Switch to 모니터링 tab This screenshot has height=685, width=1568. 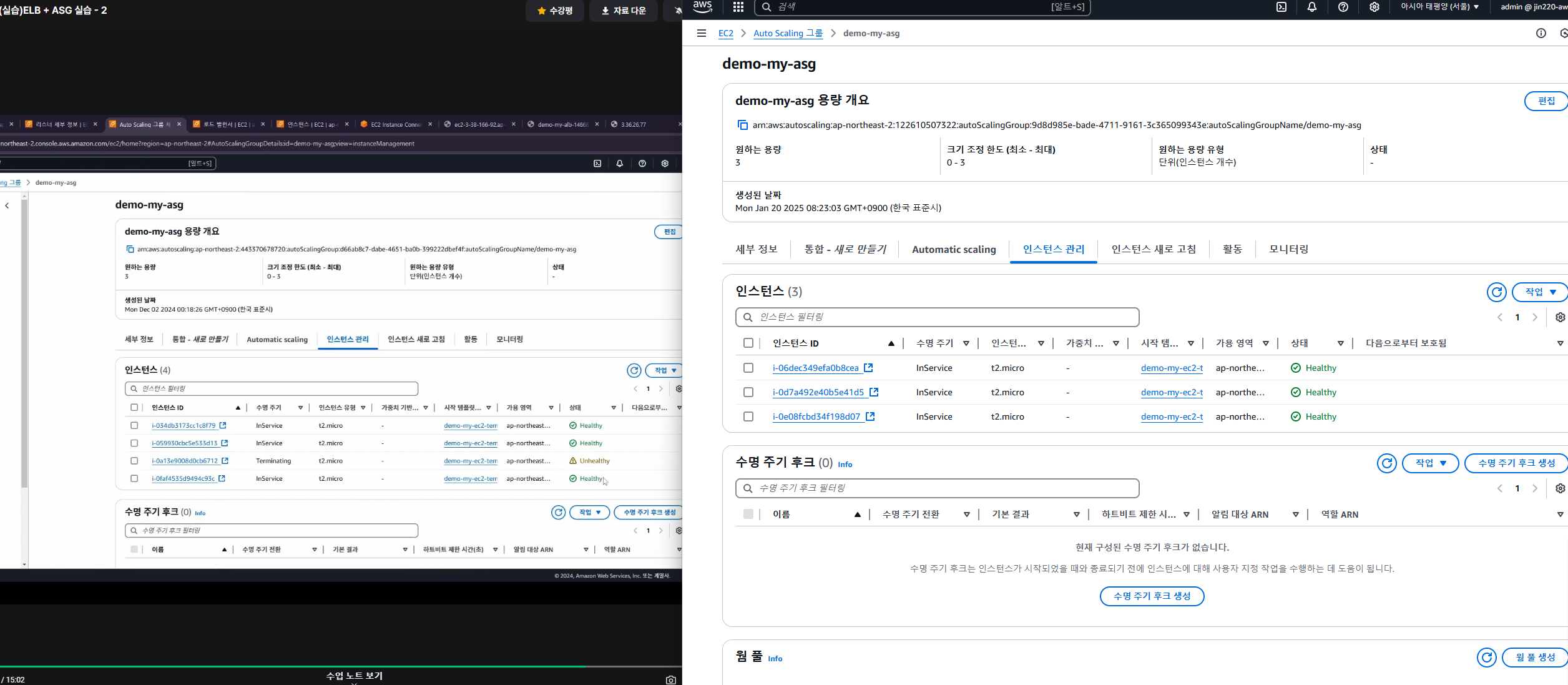pos(1288,249)
